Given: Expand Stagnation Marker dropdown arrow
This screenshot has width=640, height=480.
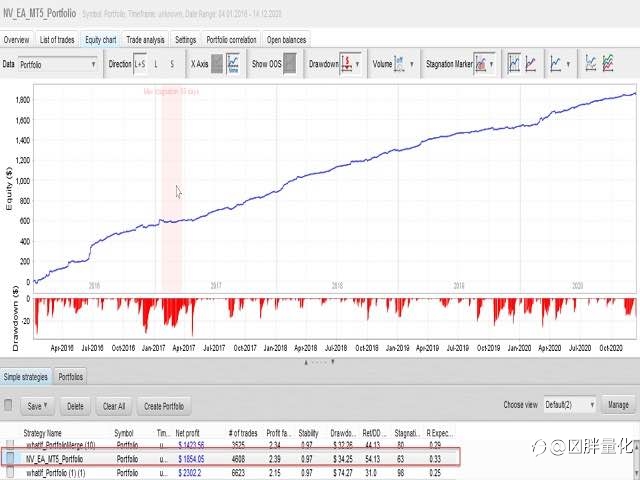Looking at the screenshot, I should (x=491, y=64).
